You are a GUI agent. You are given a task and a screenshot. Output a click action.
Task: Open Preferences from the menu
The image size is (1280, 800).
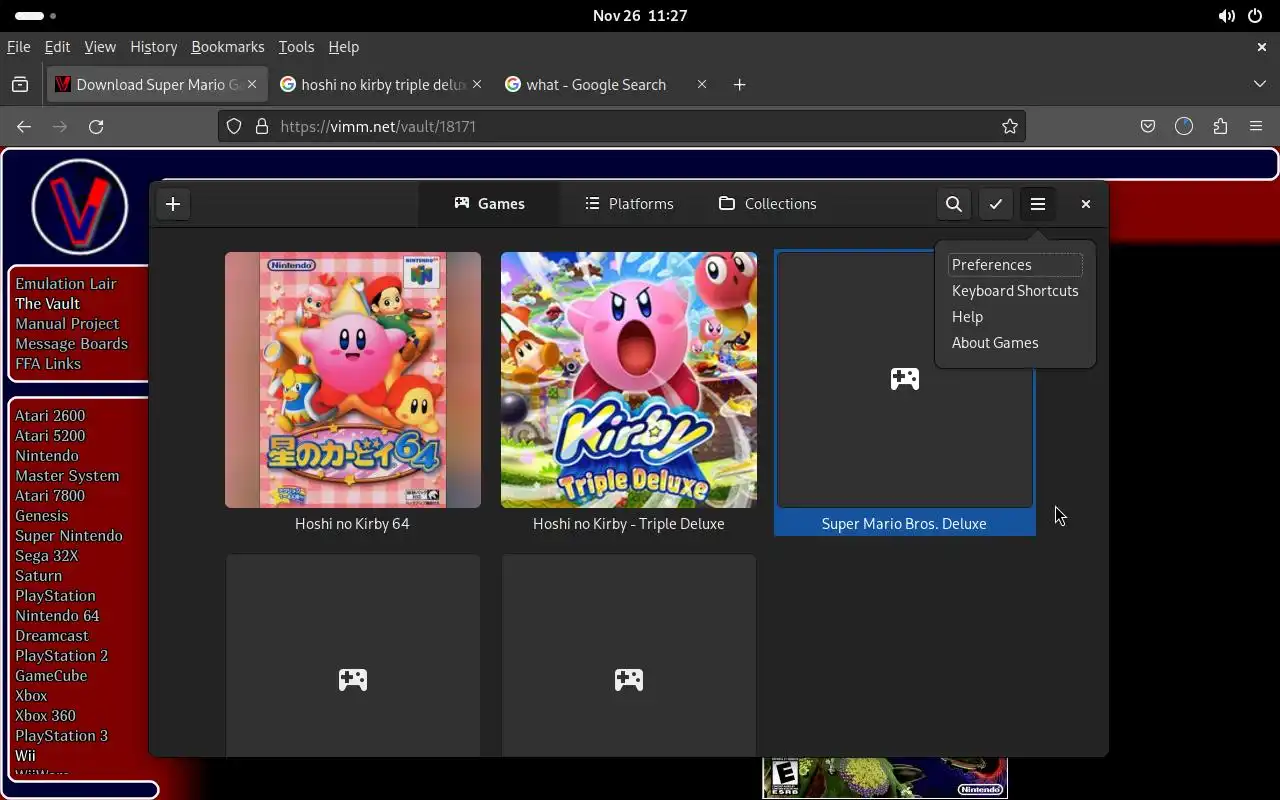point(1015,265)
